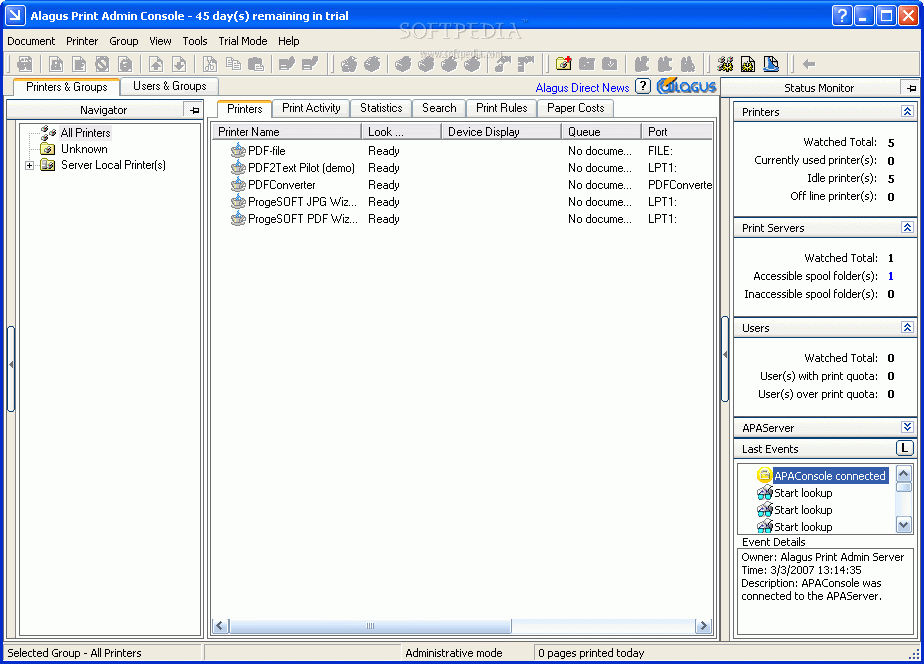Collapse the left Navigator pane splitter handle

pyautogui.click(x=11, y=368)
